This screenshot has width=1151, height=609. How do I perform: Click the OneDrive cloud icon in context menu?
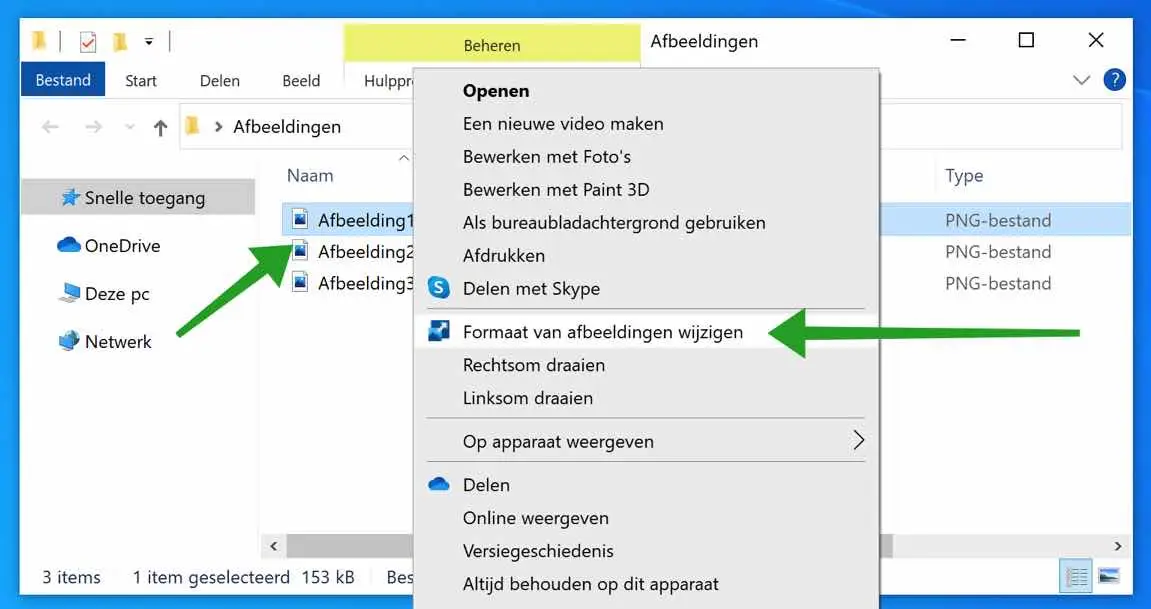tap(439, 484)
